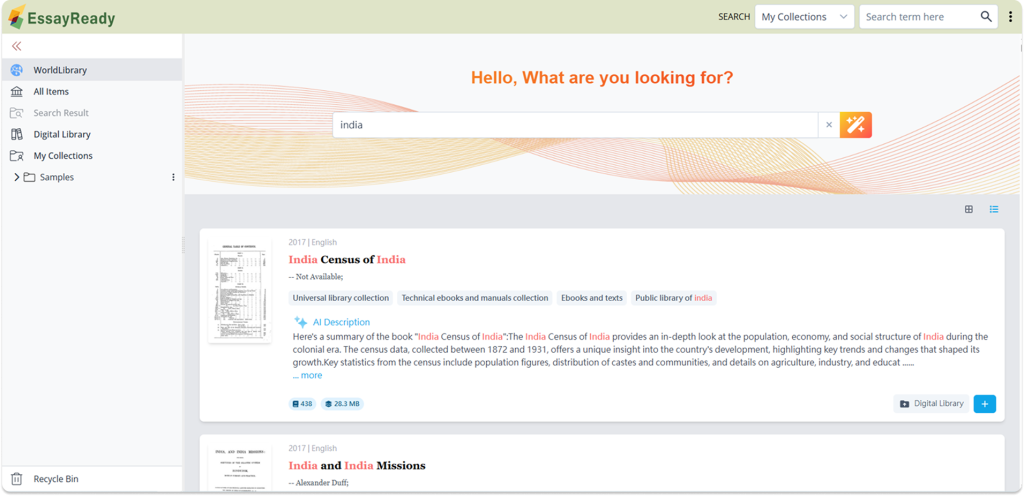Click the Digital Library button on census card
The image size is (1024, 496).
[931, 404]
